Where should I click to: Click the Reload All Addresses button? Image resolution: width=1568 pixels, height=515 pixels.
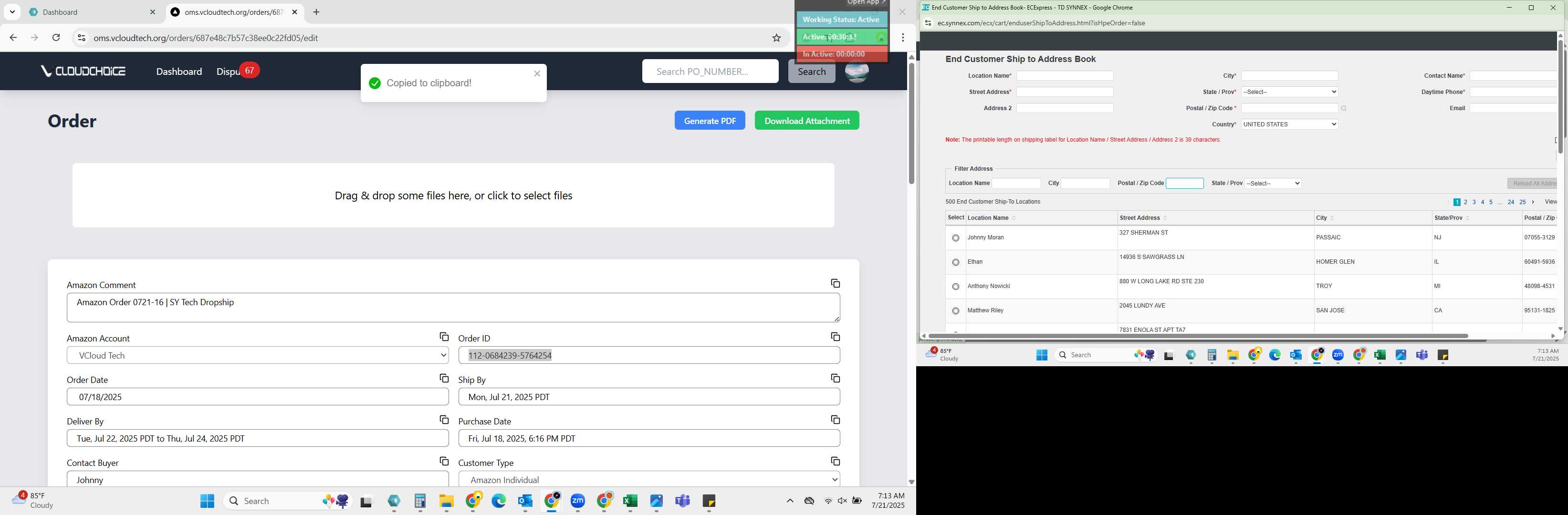pyautogui.click(x=1532, y=183)
